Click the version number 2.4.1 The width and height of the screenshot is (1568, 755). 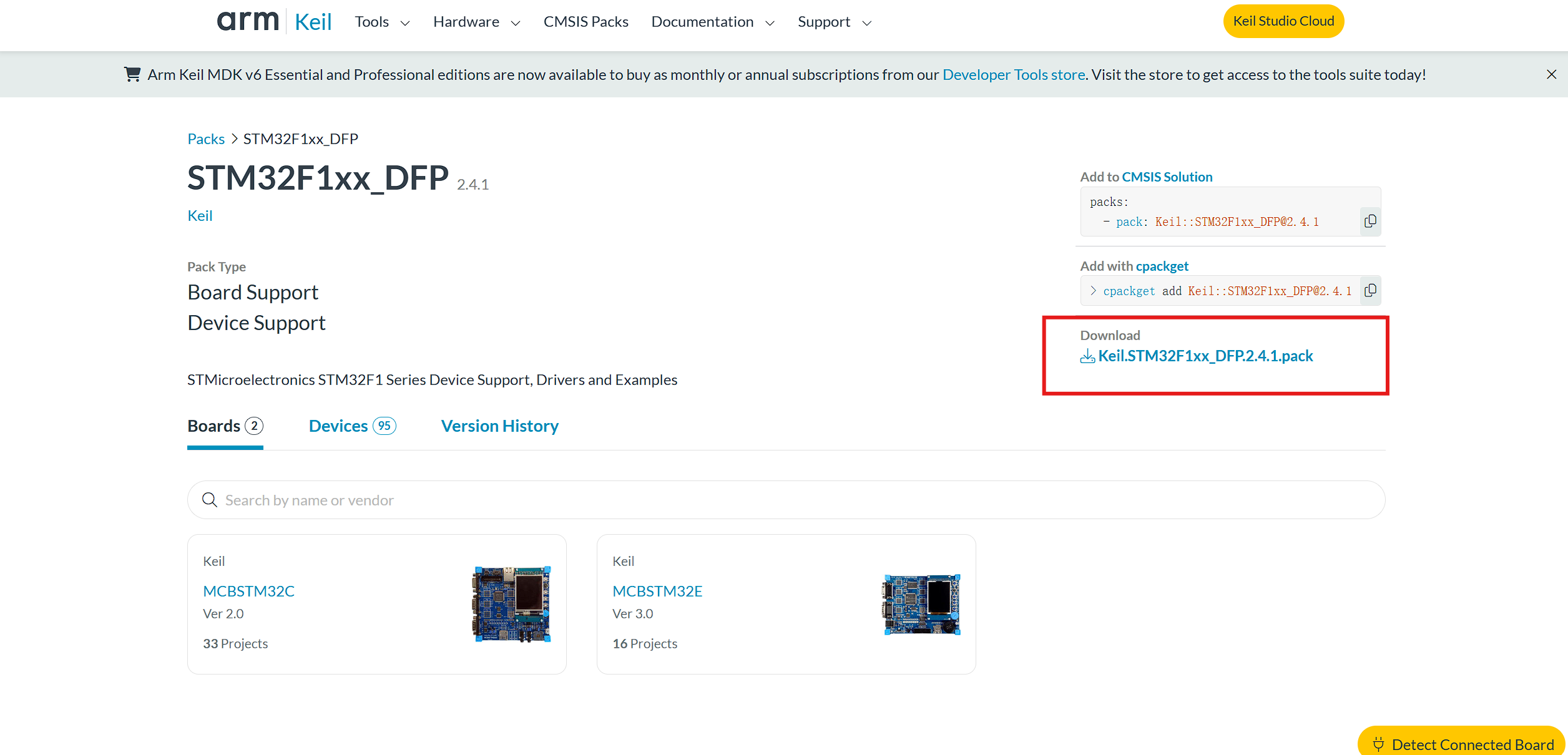coord(473,185)
